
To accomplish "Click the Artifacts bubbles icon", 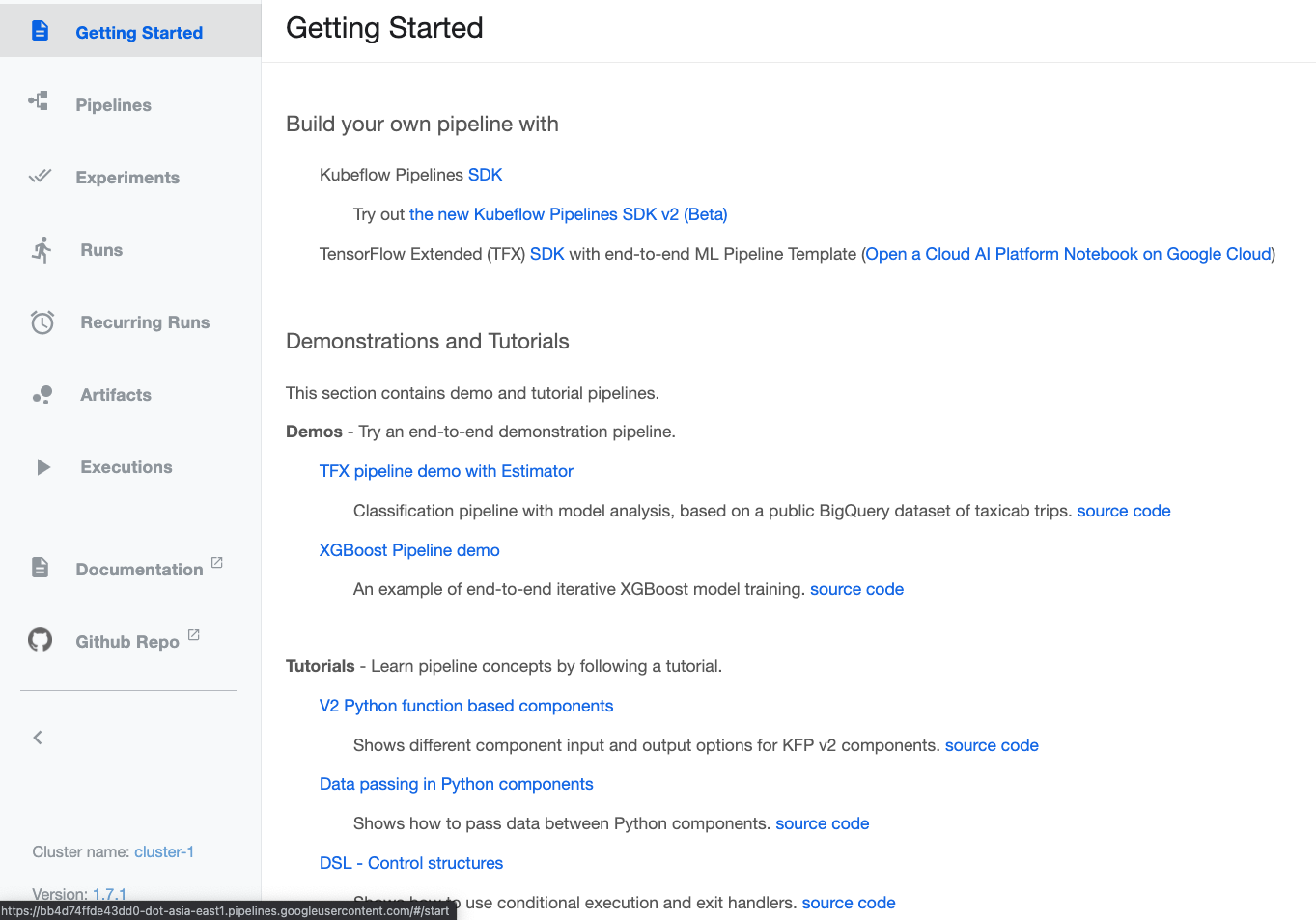I will pyautogui.click(x=42, y=395).
